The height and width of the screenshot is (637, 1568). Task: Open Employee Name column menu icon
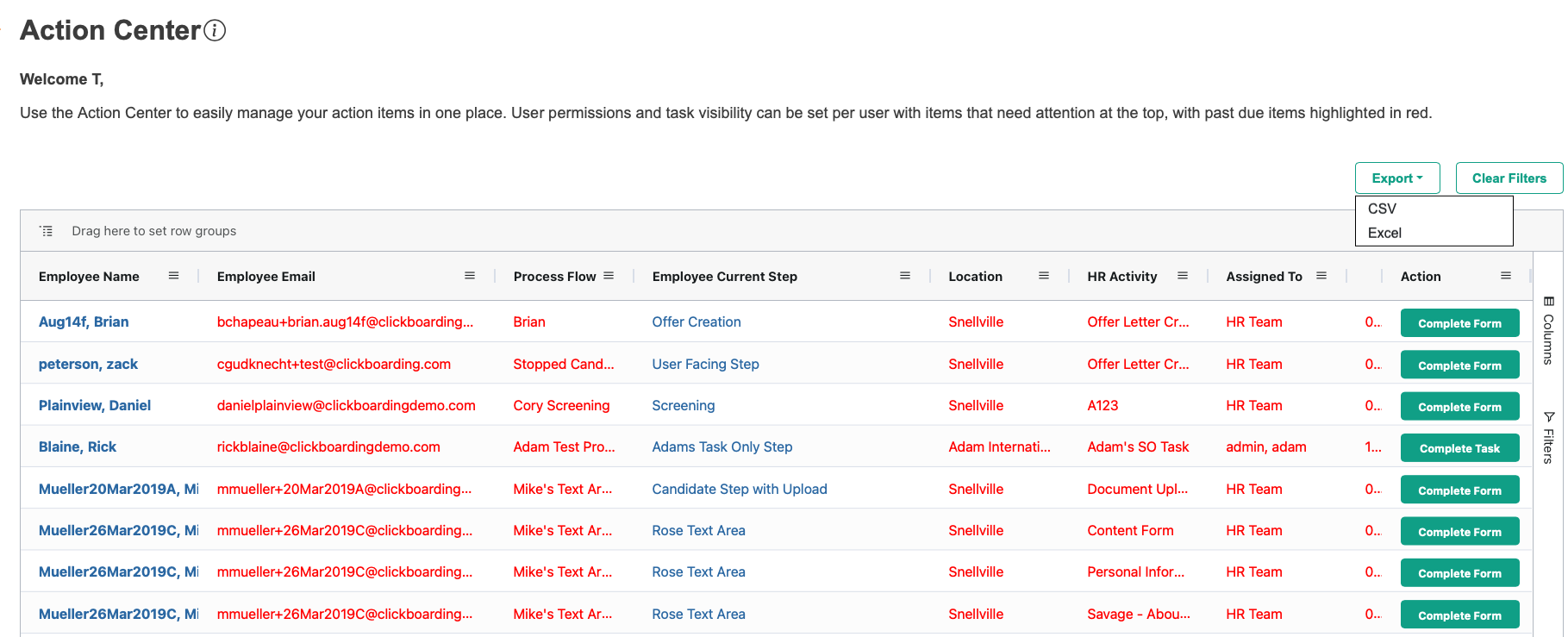[173, 276]
